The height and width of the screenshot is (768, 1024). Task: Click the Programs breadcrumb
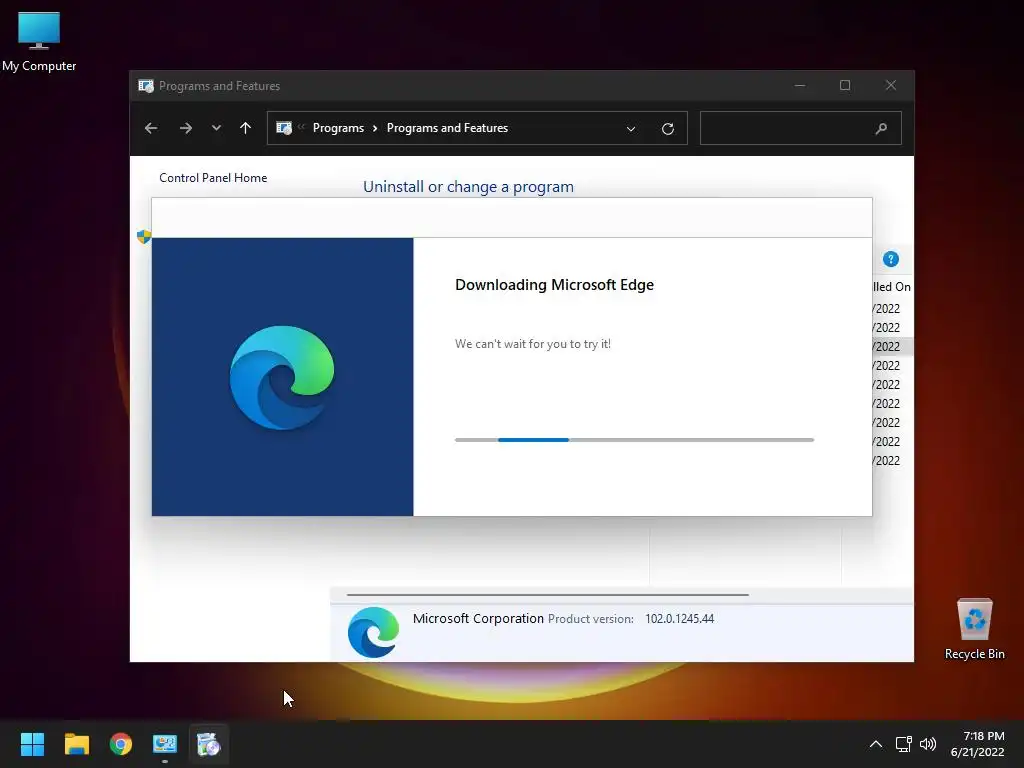[338, 128]
